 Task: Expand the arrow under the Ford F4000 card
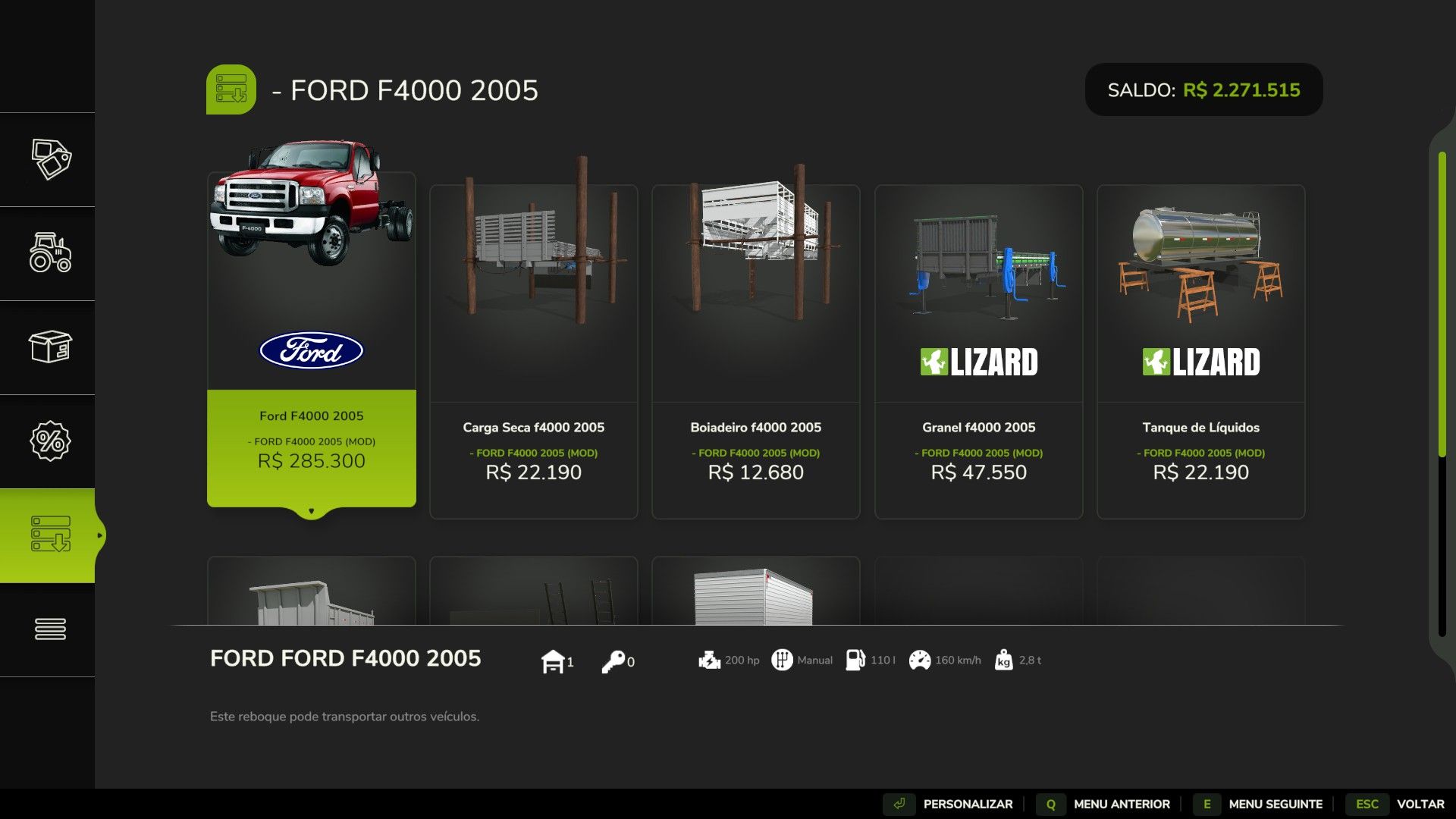click(312, 511)
